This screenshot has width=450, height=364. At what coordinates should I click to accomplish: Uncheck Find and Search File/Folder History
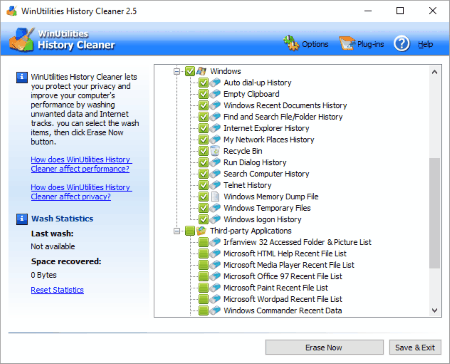pos(203,117)
